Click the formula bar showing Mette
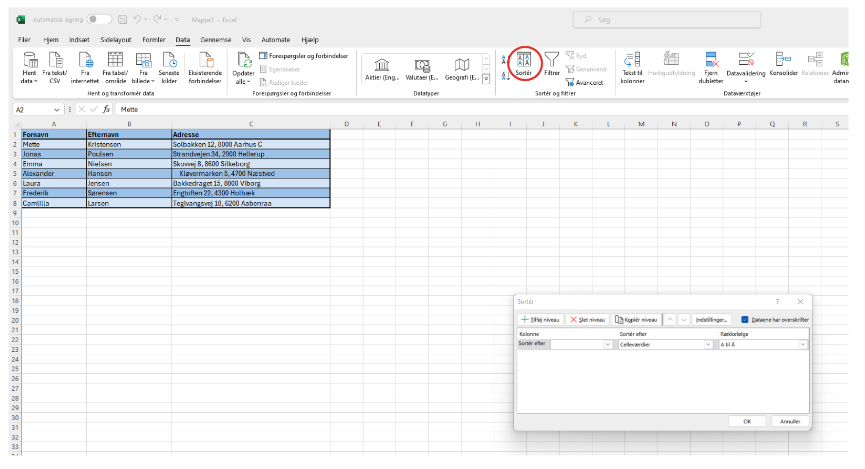 (480, 109)
